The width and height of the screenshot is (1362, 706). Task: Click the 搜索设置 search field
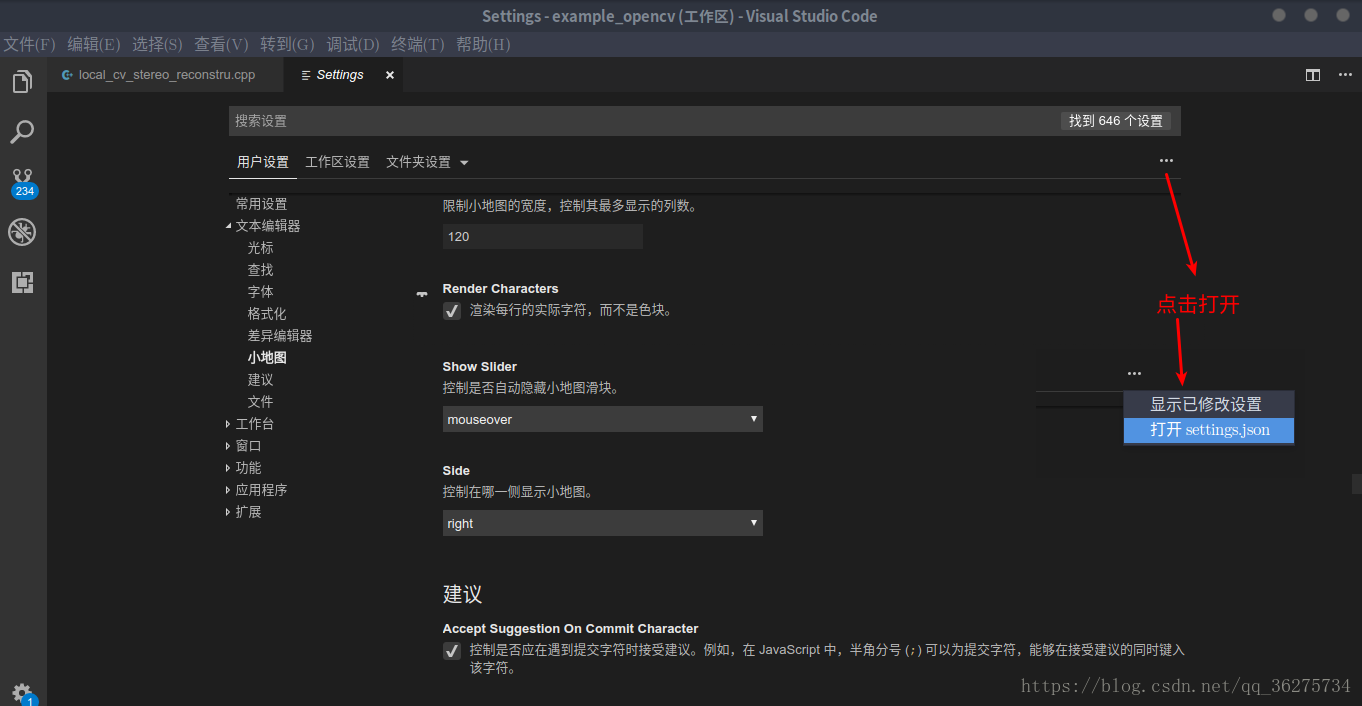click(705, 121)
